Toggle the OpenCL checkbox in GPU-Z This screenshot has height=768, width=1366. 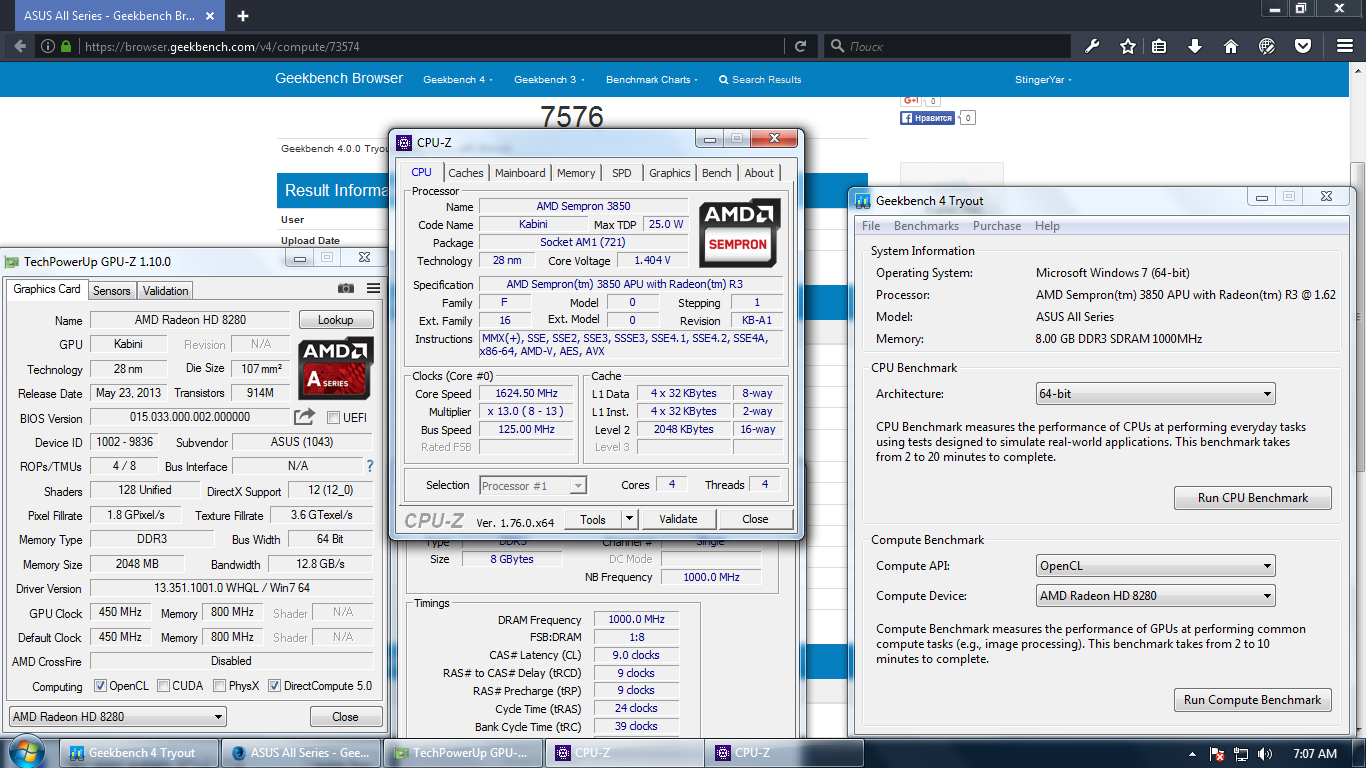point(100,686)
